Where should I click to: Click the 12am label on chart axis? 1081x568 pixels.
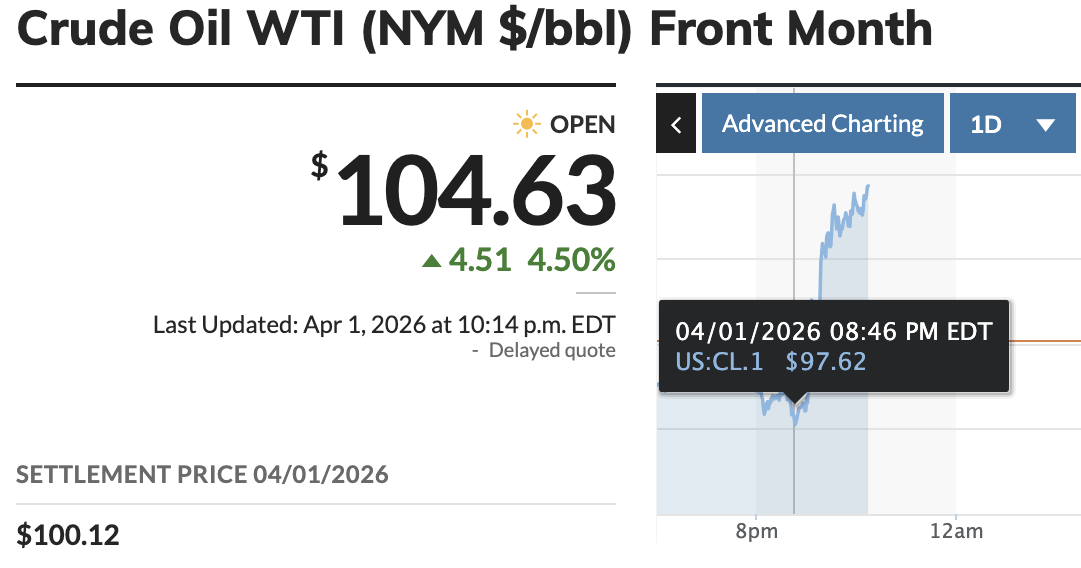pyautogui.click(x=955, y=531)
